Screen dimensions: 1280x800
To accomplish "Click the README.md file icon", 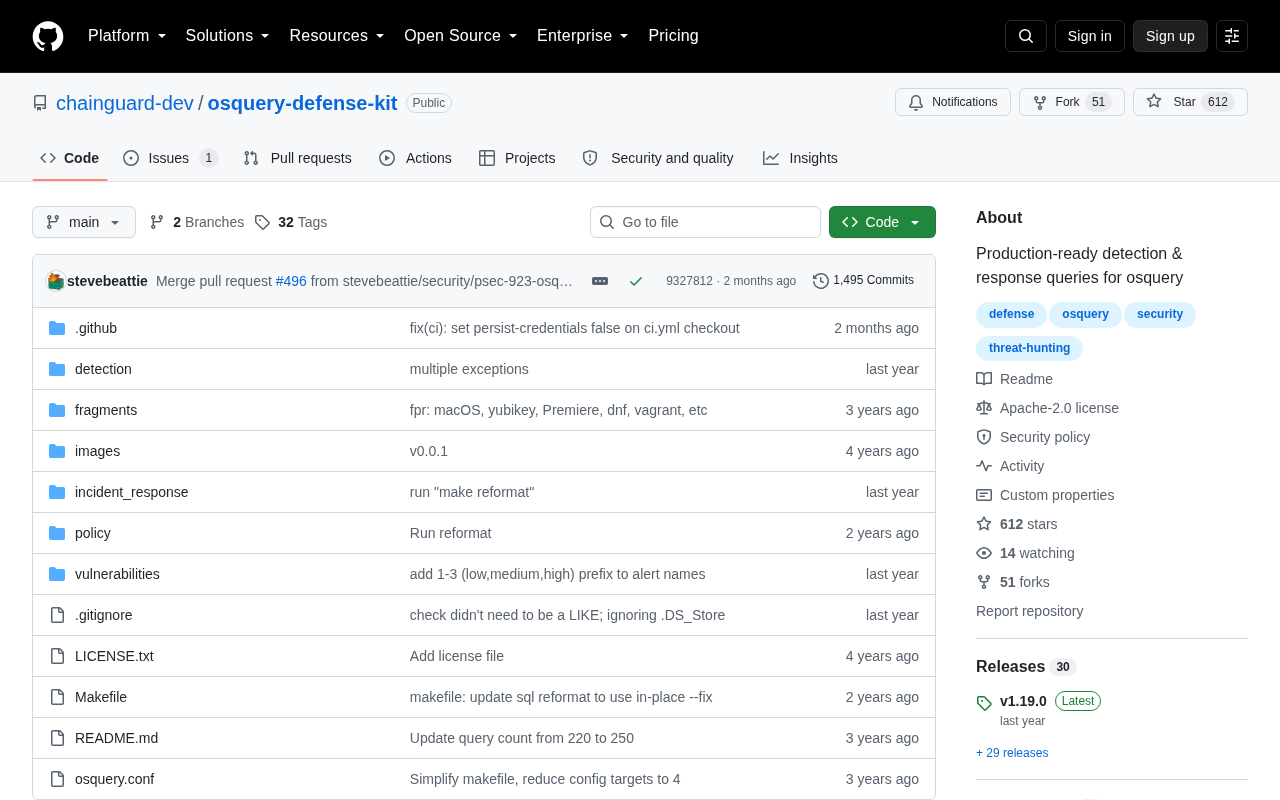I will point(57,738).
